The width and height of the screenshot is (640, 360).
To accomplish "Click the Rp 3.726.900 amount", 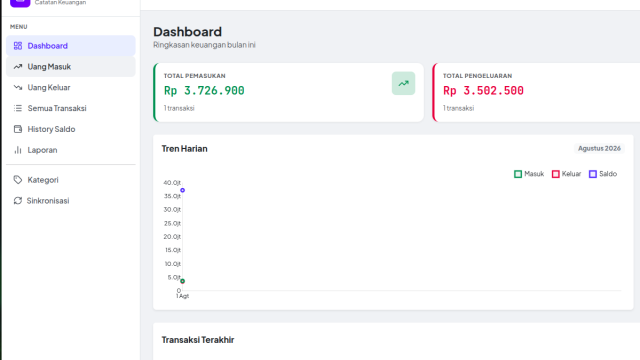I will pyautogui.click(x=204, y=91).
